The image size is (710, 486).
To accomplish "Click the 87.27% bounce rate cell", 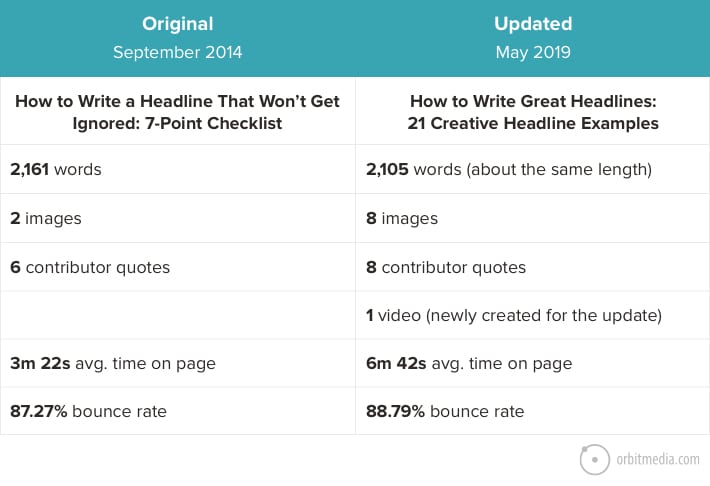I will point(178,411).
